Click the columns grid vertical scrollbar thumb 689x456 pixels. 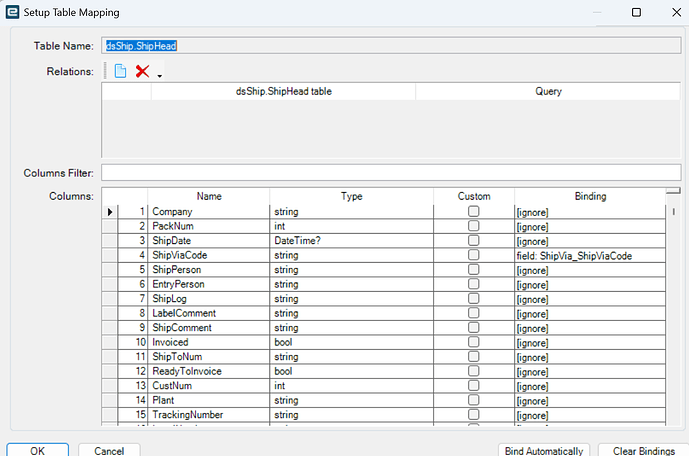coord(673,212)
